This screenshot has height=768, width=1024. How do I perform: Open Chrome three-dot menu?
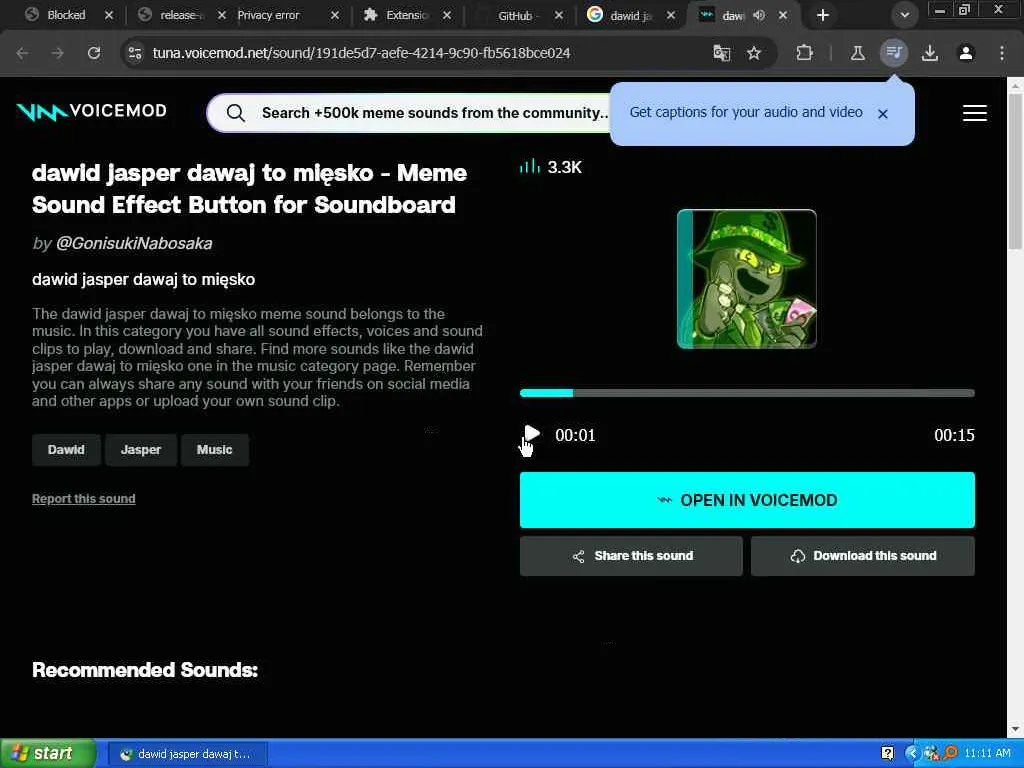1002,53
